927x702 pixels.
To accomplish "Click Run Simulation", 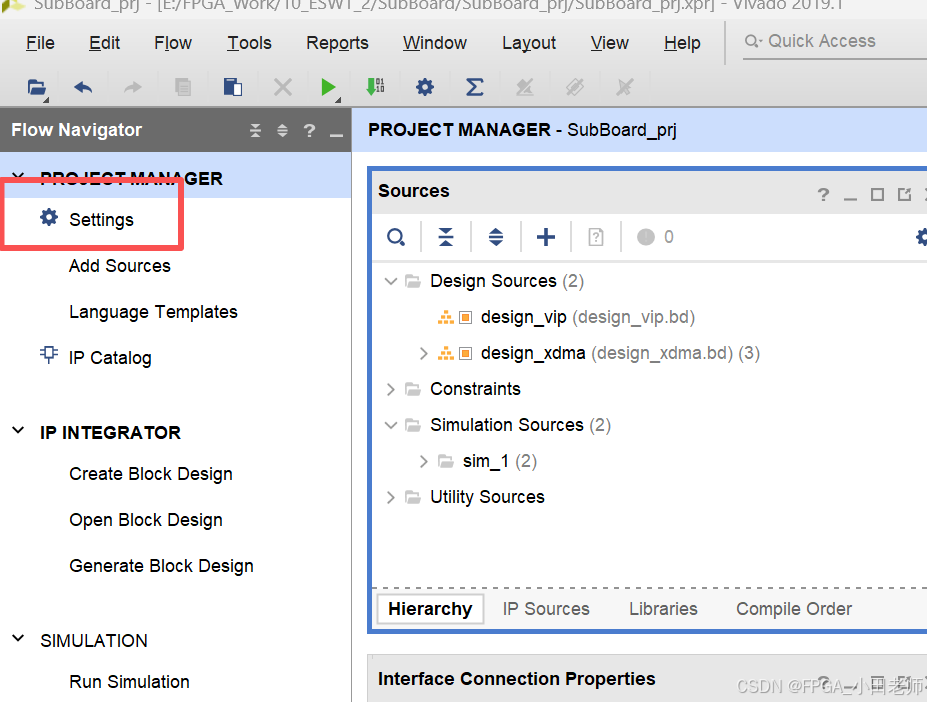I will (x=129, y=682).
